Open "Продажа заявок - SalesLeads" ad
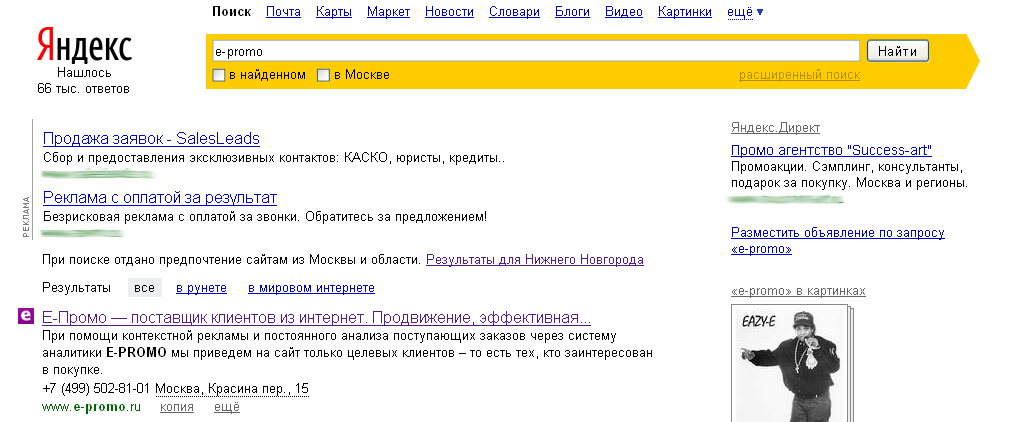 coord(151,138)
